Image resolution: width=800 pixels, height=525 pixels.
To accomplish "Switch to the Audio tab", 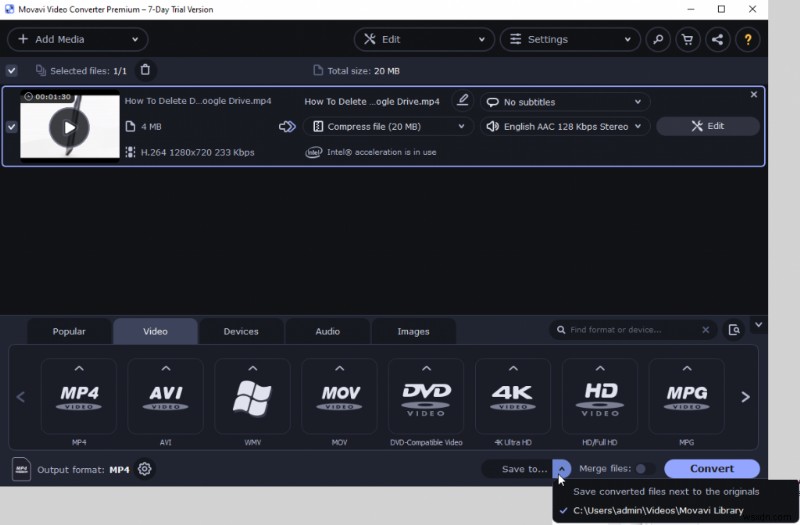I will click(327, 331).
